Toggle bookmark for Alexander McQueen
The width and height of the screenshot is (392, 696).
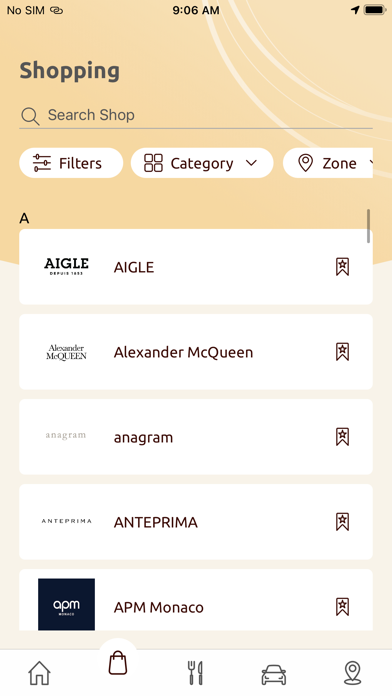[342, 352]
